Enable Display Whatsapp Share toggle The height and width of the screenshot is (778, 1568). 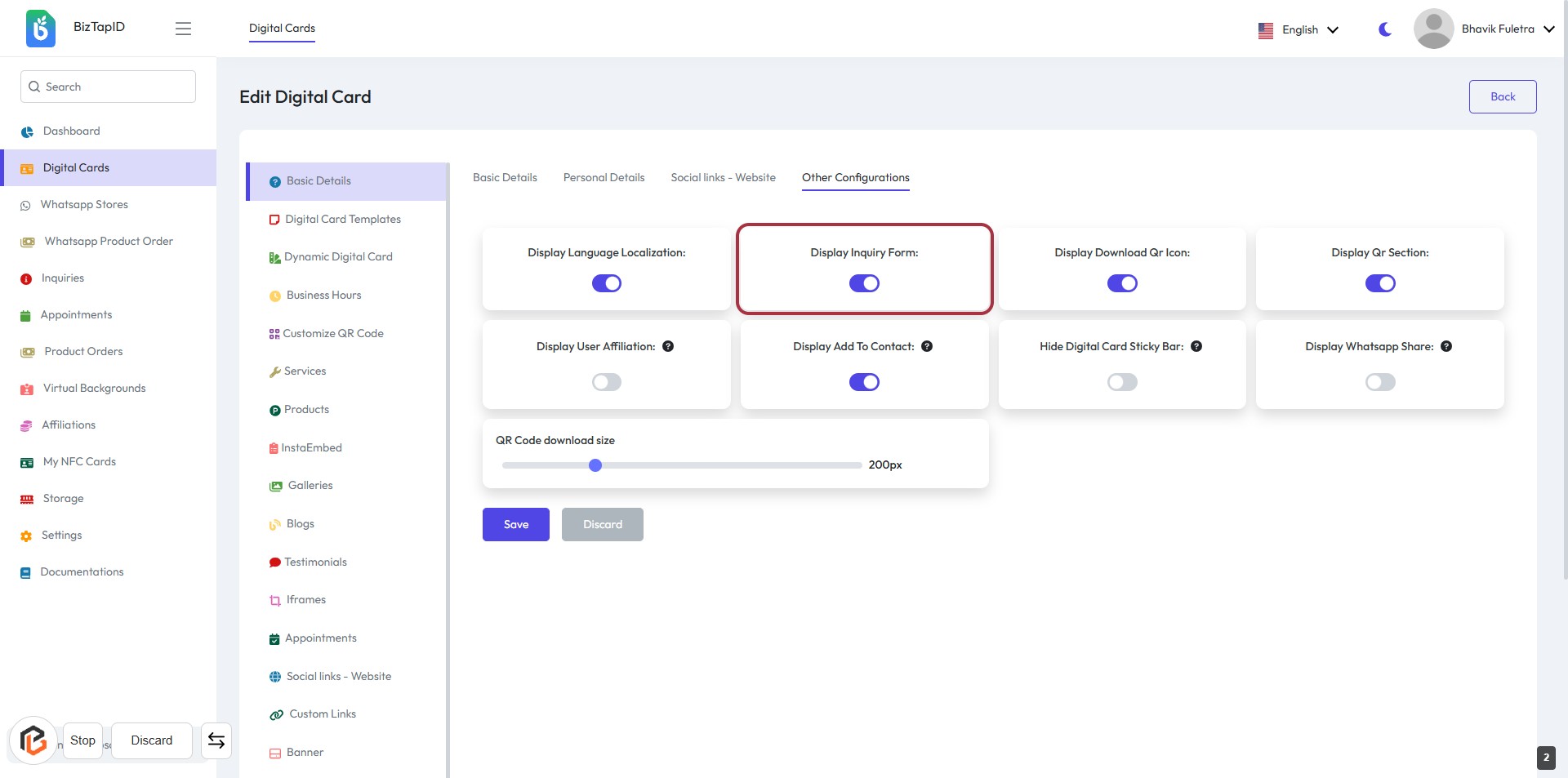[1380, 382]
